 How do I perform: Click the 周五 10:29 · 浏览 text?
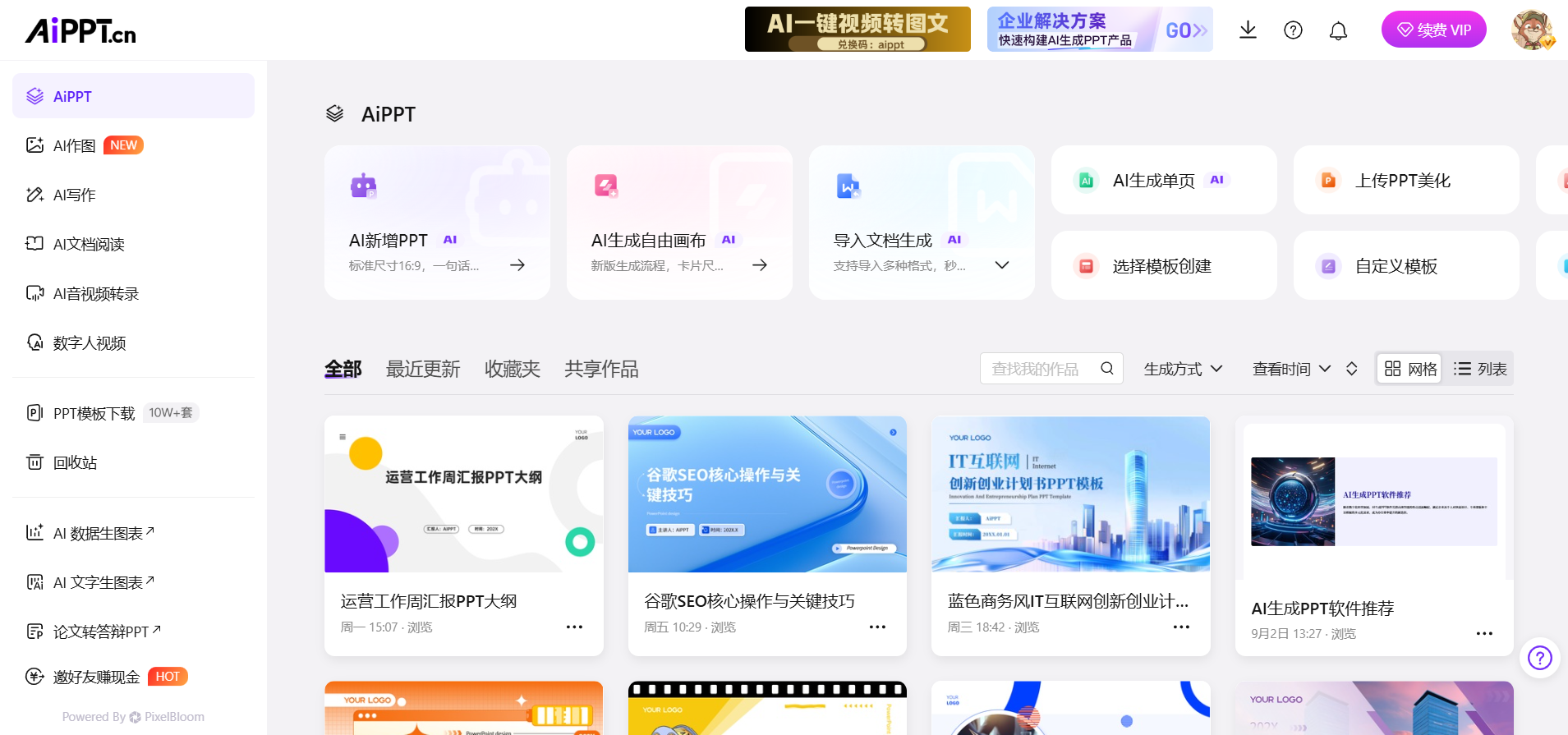[690, 627]
